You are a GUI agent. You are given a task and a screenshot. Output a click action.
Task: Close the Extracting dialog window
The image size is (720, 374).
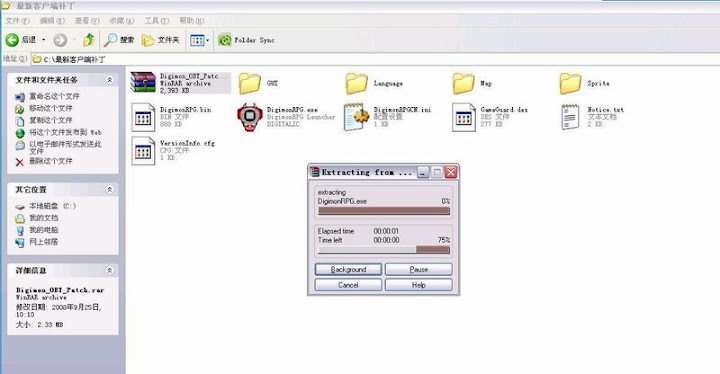pos(451,172)
